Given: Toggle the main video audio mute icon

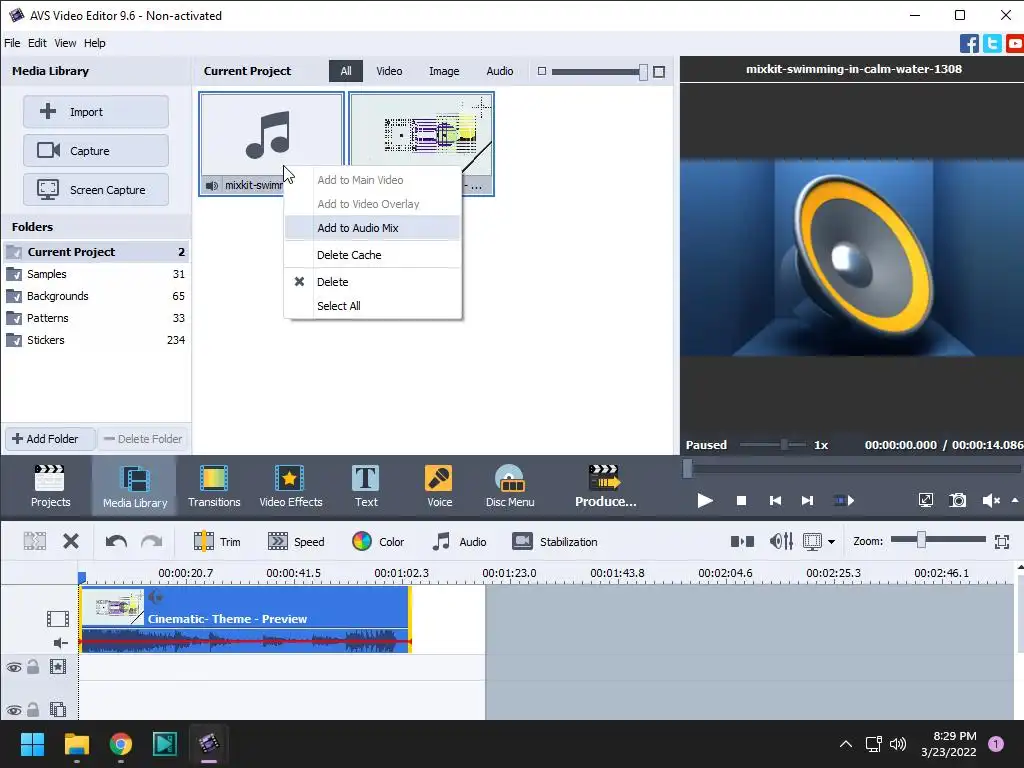Looking at the screenshot, I should click(60, 643).
